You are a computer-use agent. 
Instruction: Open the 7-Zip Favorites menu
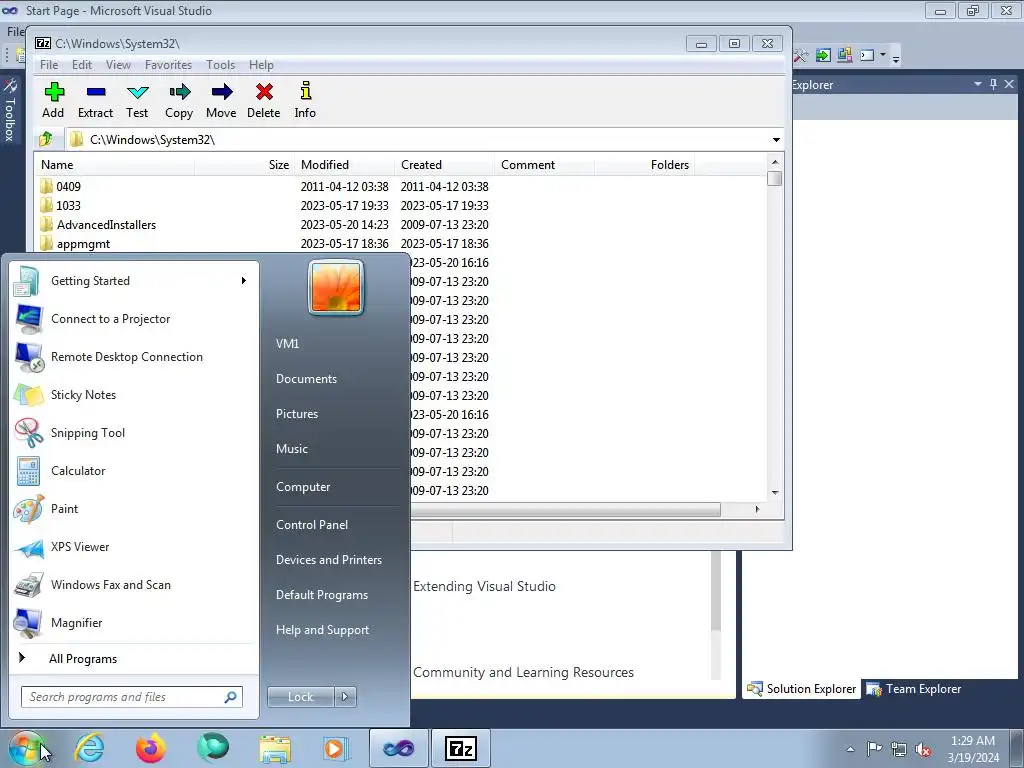168,65
